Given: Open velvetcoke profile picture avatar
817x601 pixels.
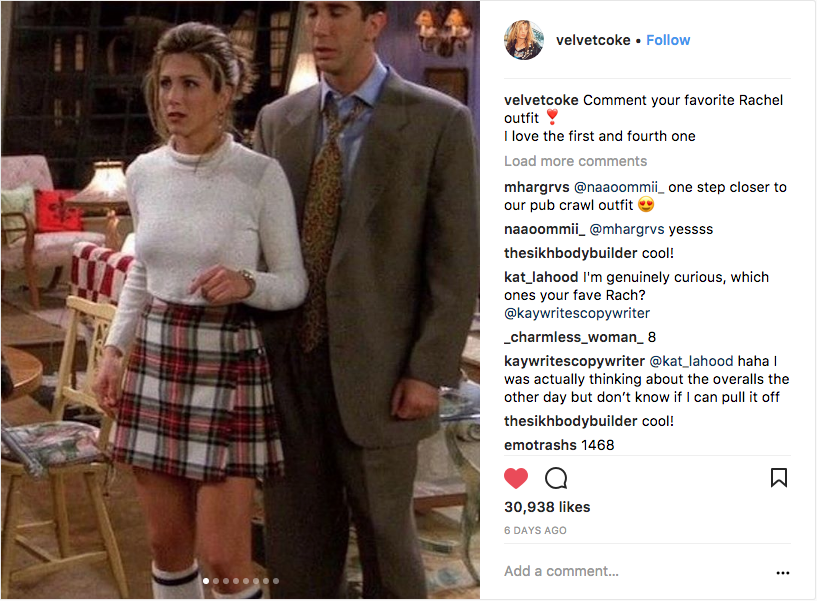Looking at the screenshot, I should 524,40.
